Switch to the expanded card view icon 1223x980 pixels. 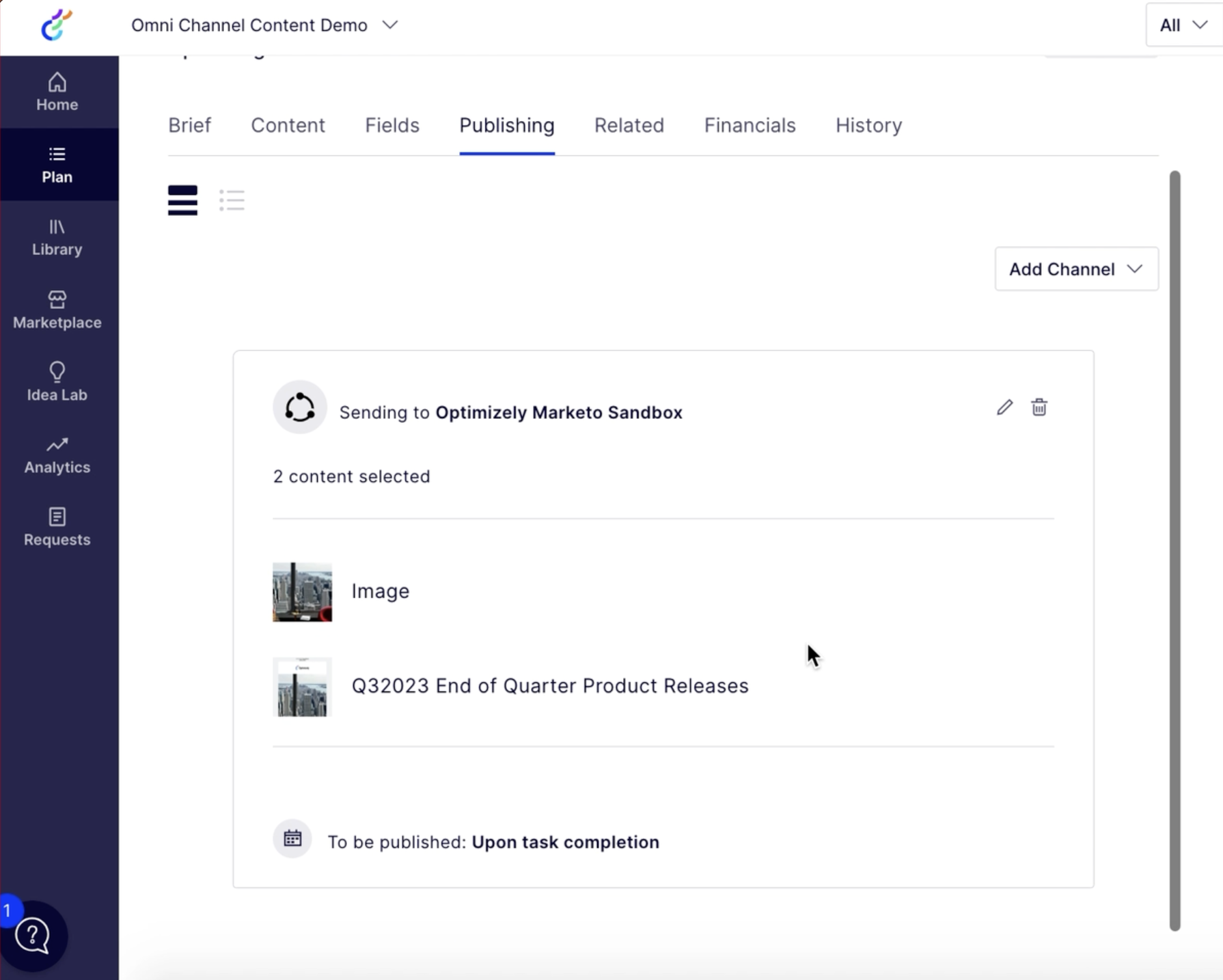tap(182, 200)
